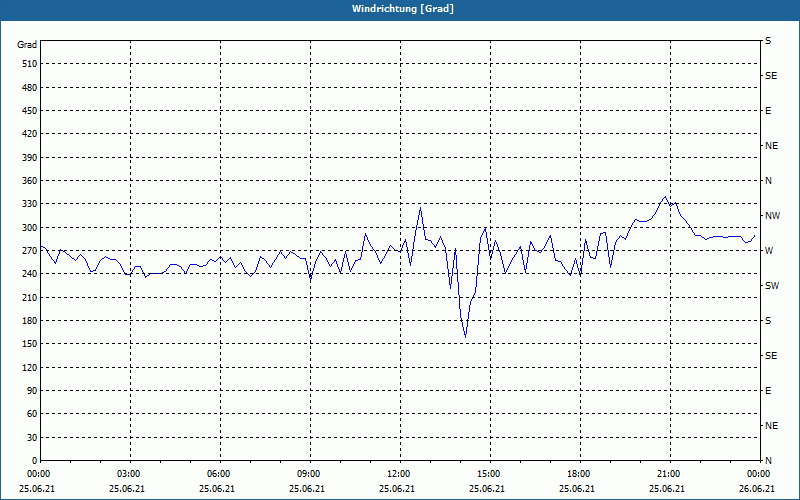Select the 60 value on the Grad axis

tap(32, 414)
